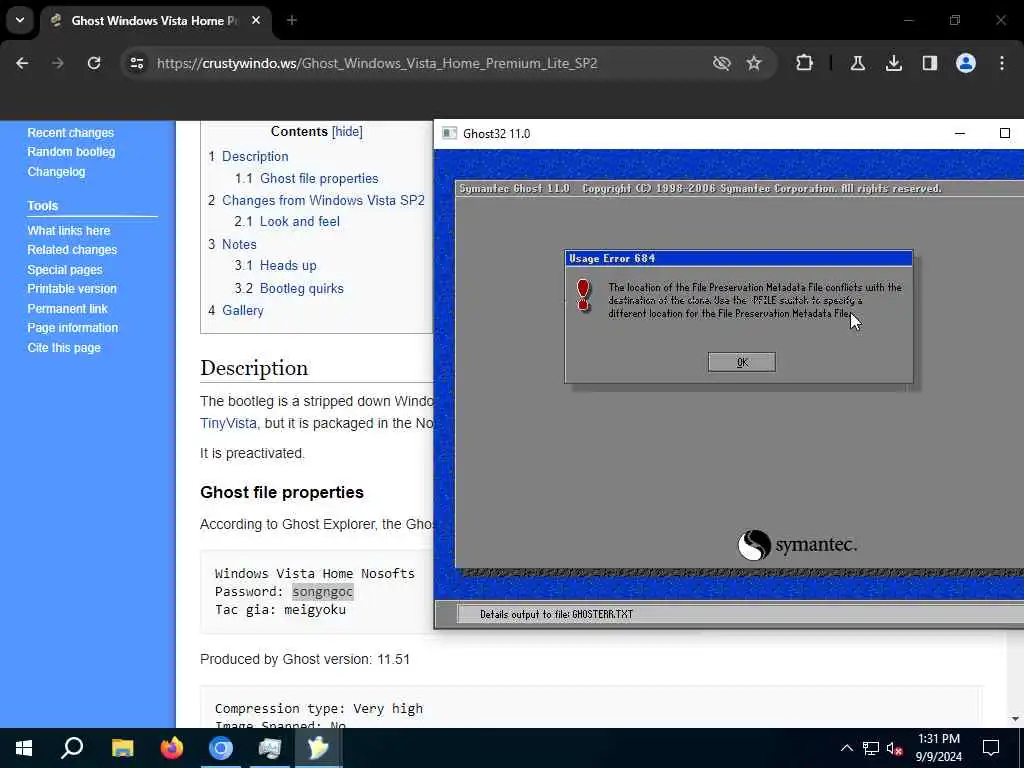Go back in the browser
The height and width of the screenshot is (768, 1024).
point(22,63)
